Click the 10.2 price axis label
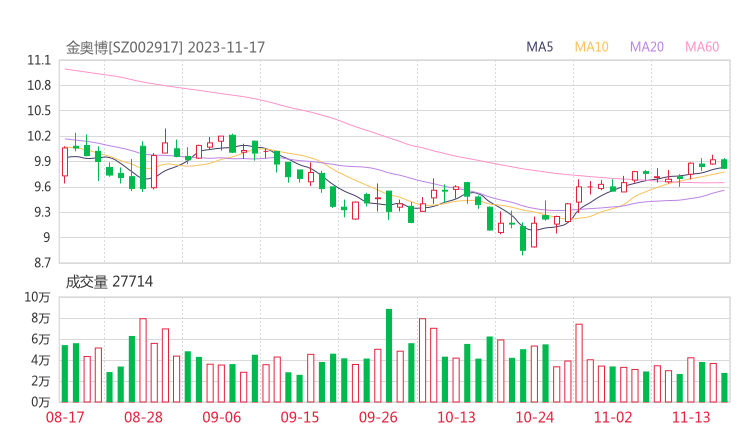Image resolution: width=740 pixels, height=440 pixels. (x=39, y=136)
